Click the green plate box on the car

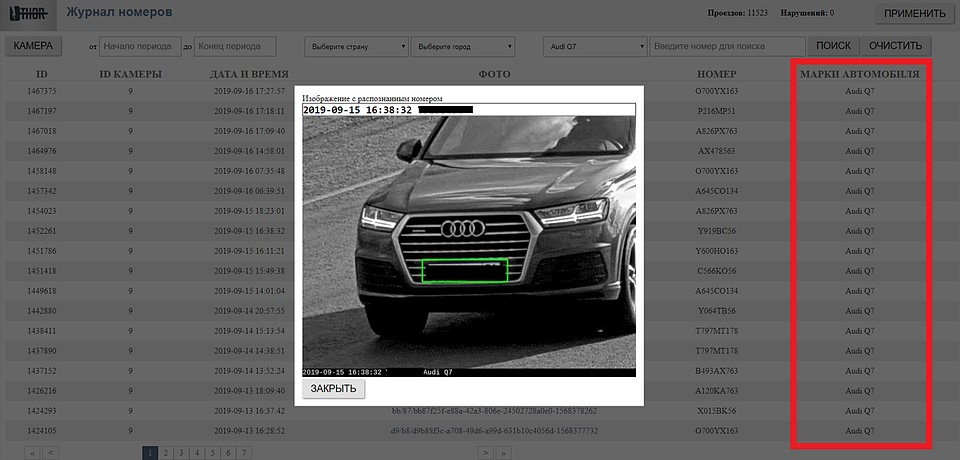click(x=465, y=271)
